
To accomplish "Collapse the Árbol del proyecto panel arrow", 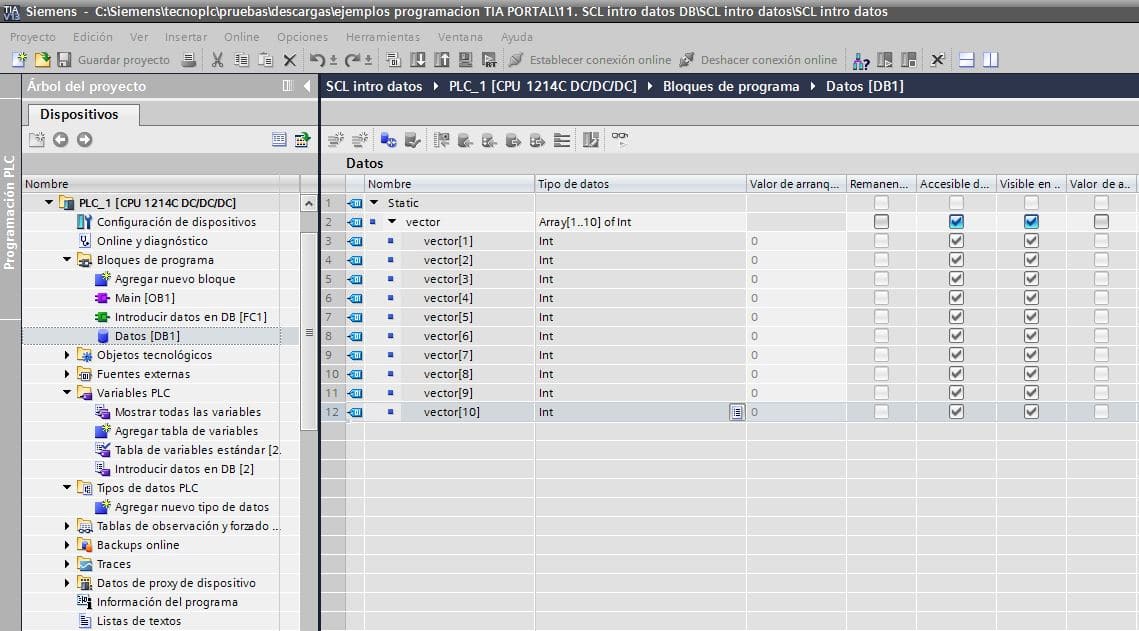I will click(307, 86).
